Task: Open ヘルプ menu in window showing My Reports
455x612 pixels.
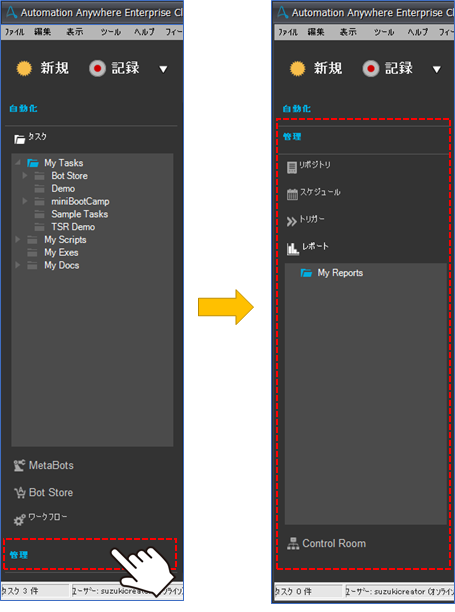Action: 418,32
